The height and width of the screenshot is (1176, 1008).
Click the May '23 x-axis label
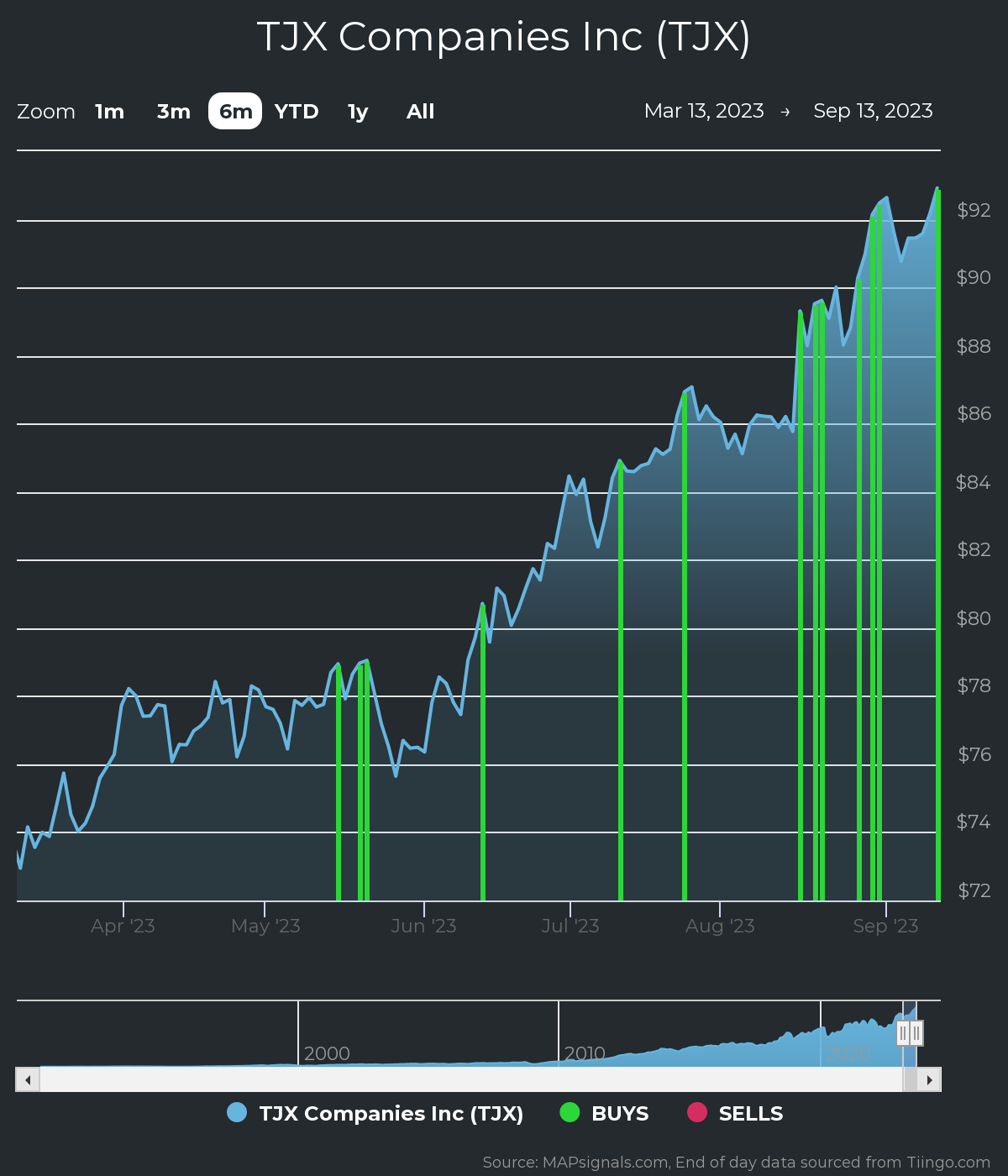tap(265, 926)
